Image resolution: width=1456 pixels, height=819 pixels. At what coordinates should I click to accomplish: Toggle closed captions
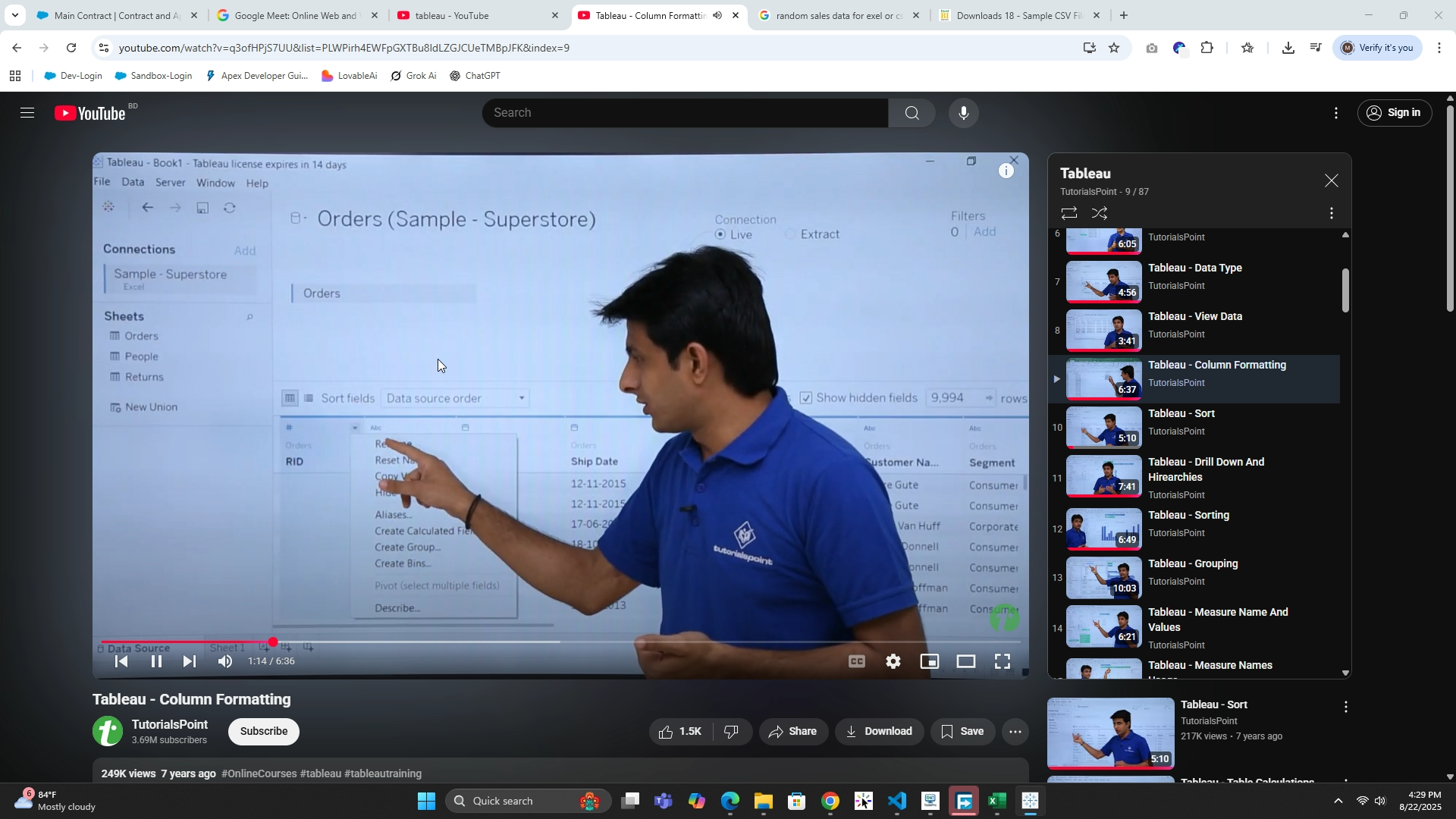coord(857,661)
